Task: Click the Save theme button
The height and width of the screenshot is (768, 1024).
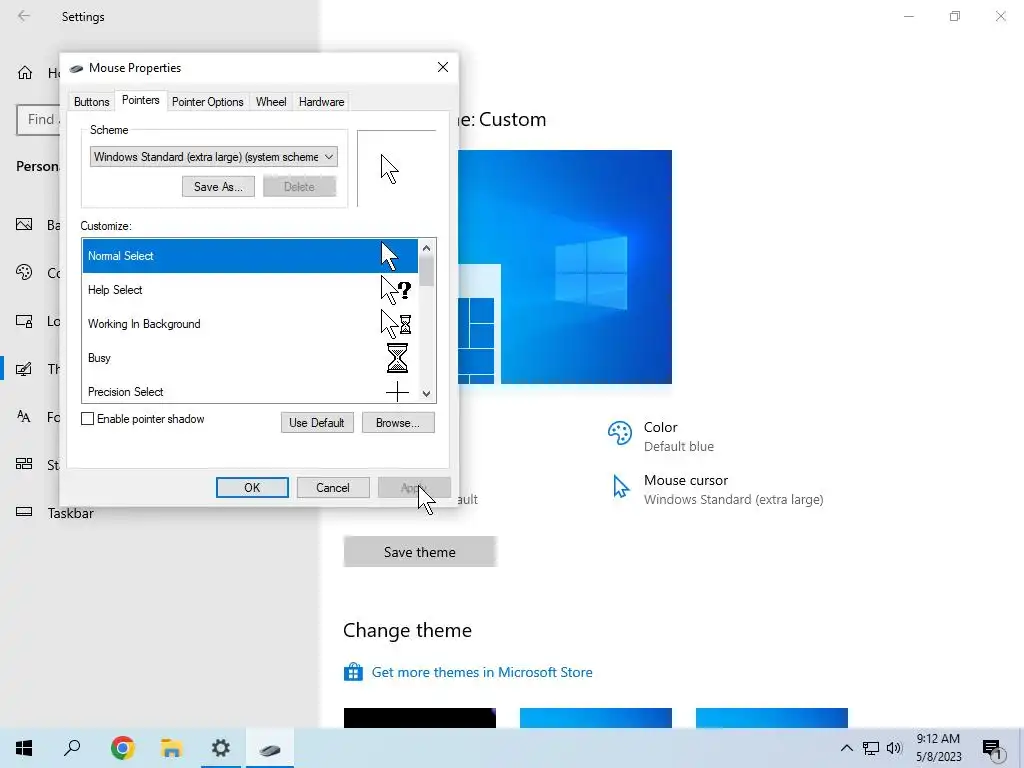Action: tap(420, 552)
